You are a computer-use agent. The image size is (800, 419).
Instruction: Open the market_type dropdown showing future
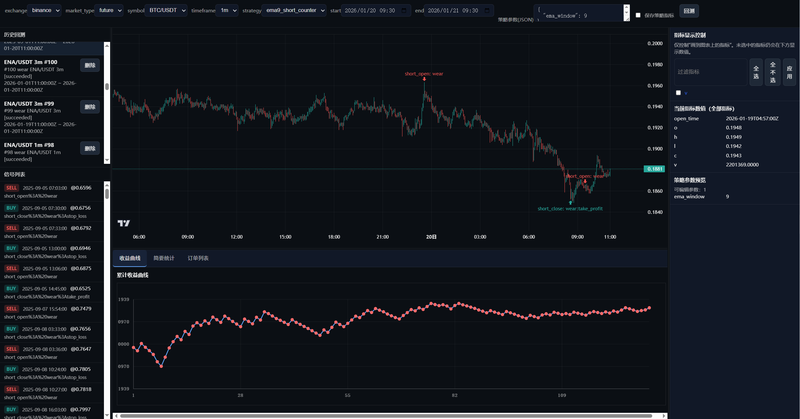tap(105, 10)
